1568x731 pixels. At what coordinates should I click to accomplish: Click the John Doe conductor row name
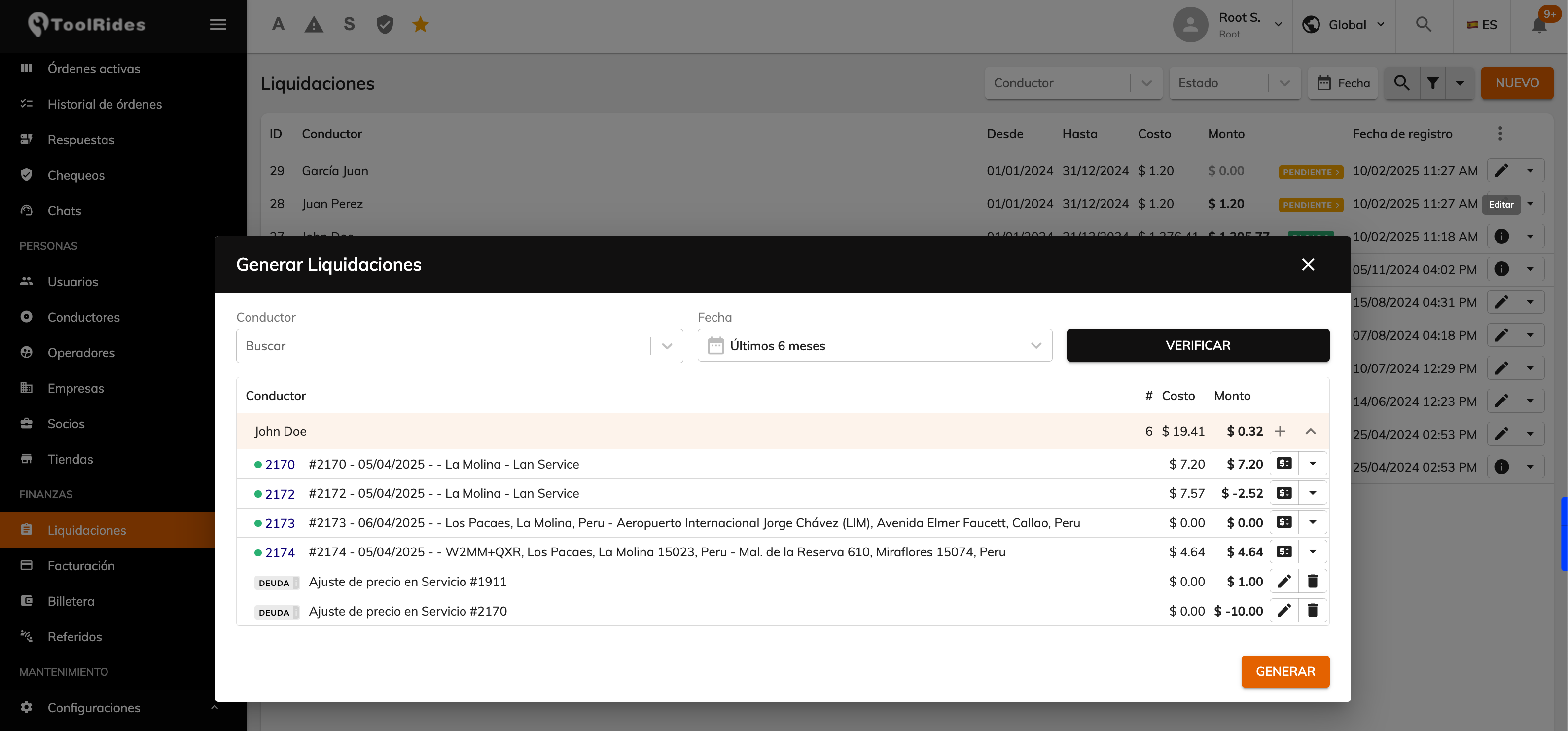(280, 431)
